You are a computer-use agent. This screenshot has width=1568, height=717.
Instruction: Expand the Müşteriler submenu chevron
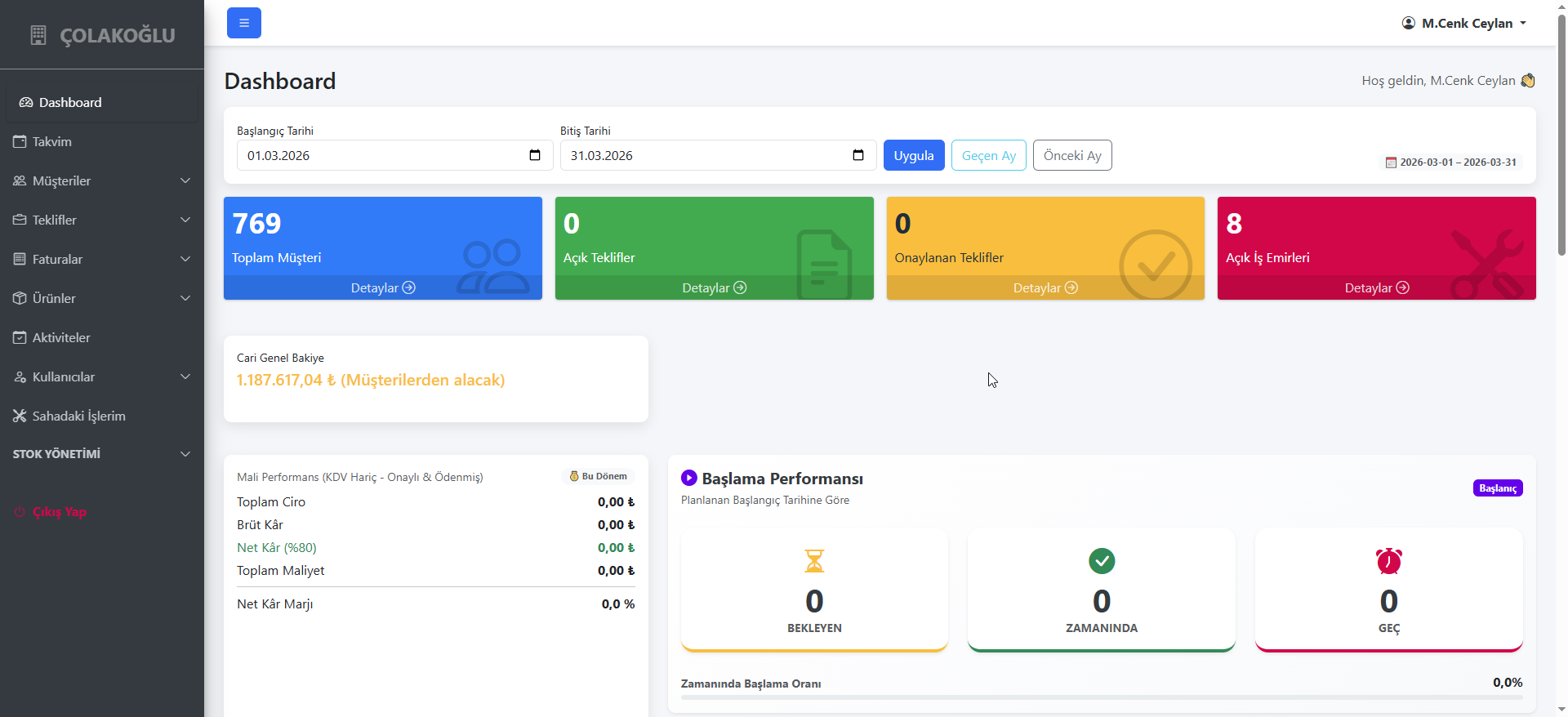tap(185, 180)
